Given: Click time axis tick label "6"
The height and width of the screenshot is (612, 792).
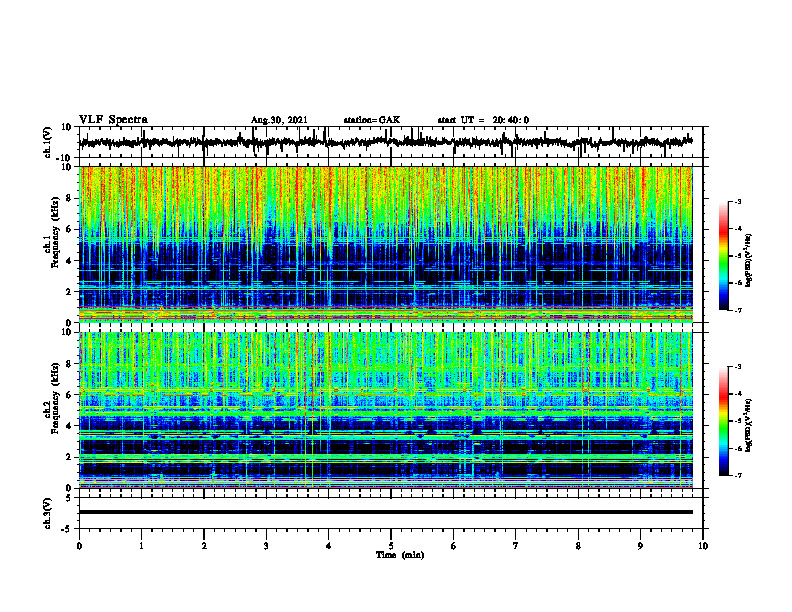Looking at the screenshot, I should (454, 546).
